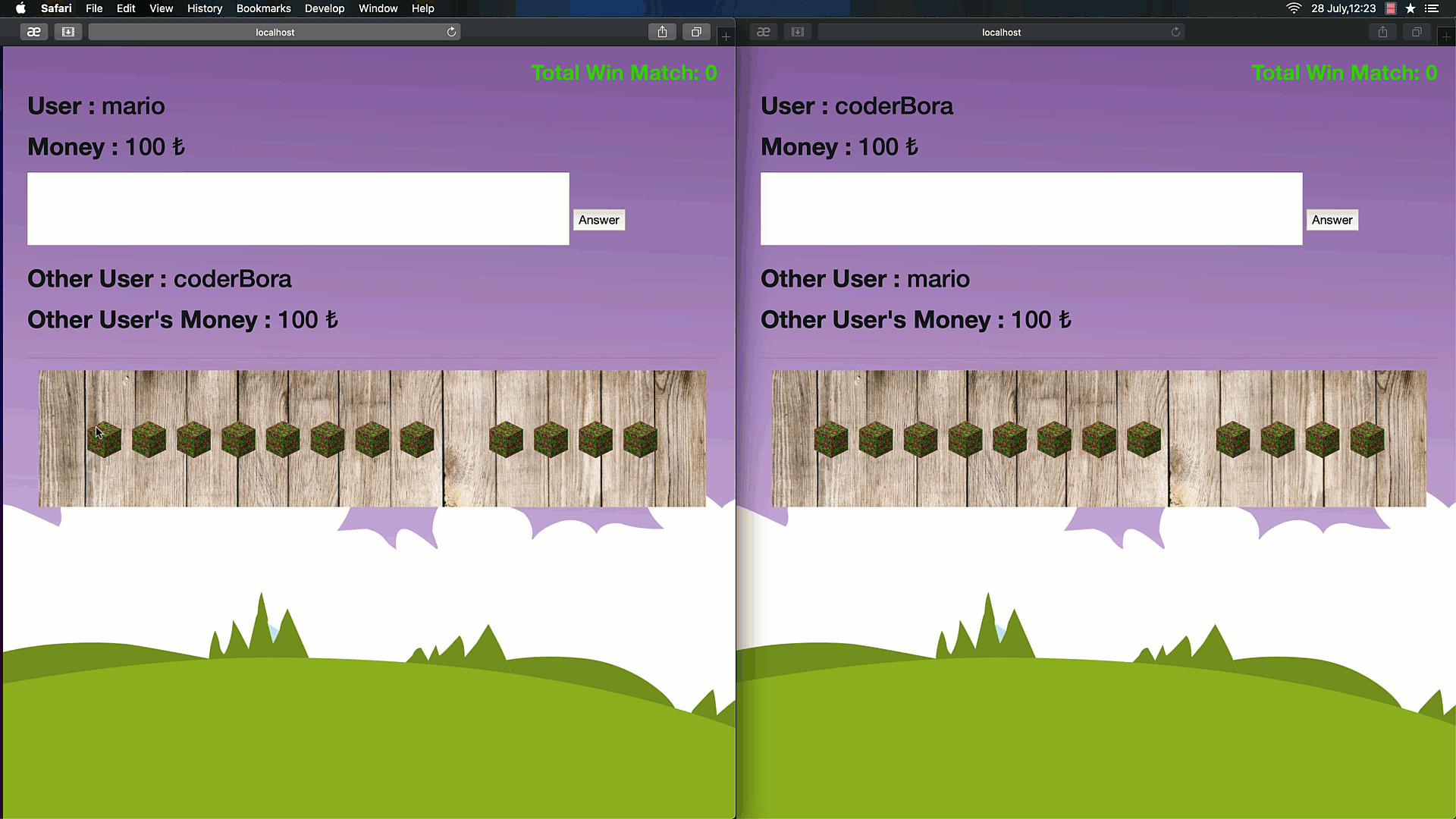
Task: Click the star icon in menu bar
Action: click(x=1410, y=8)
